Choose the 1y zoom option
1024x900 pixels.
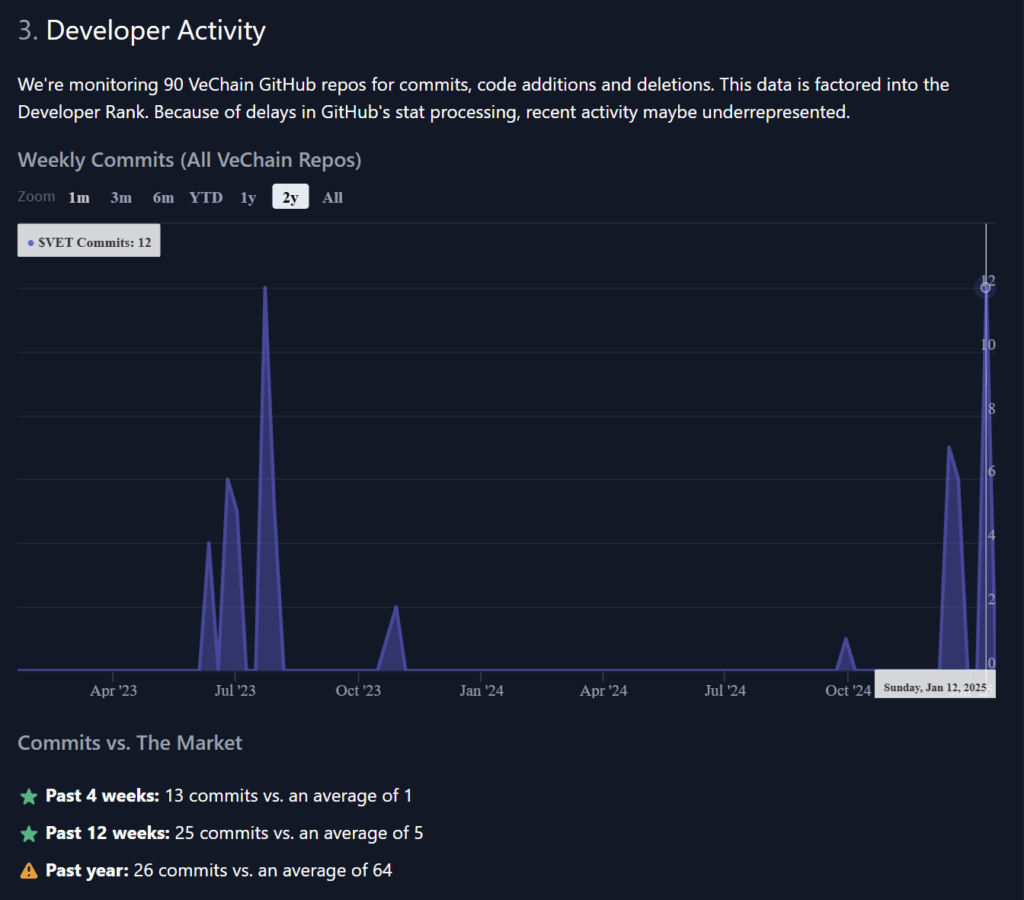pyautogui.click(x=248, y=197)
